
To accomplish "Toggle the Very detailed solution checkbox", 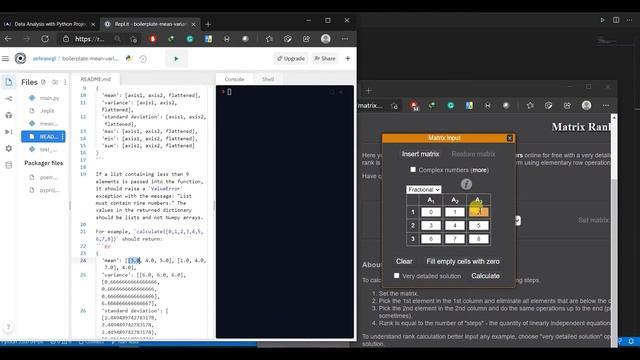I will click(x=396, y=276).
